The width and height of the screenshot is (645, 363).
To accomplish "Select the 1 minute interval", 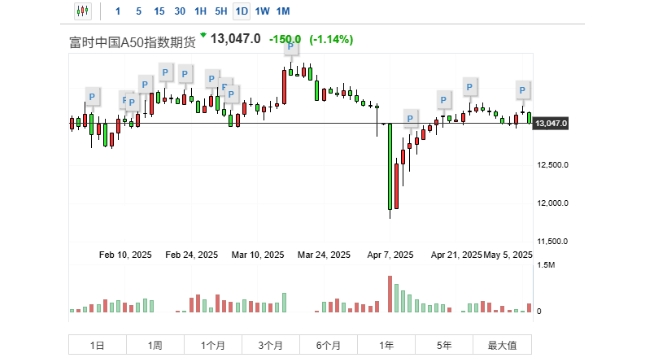I will click(x=118, y=12).
